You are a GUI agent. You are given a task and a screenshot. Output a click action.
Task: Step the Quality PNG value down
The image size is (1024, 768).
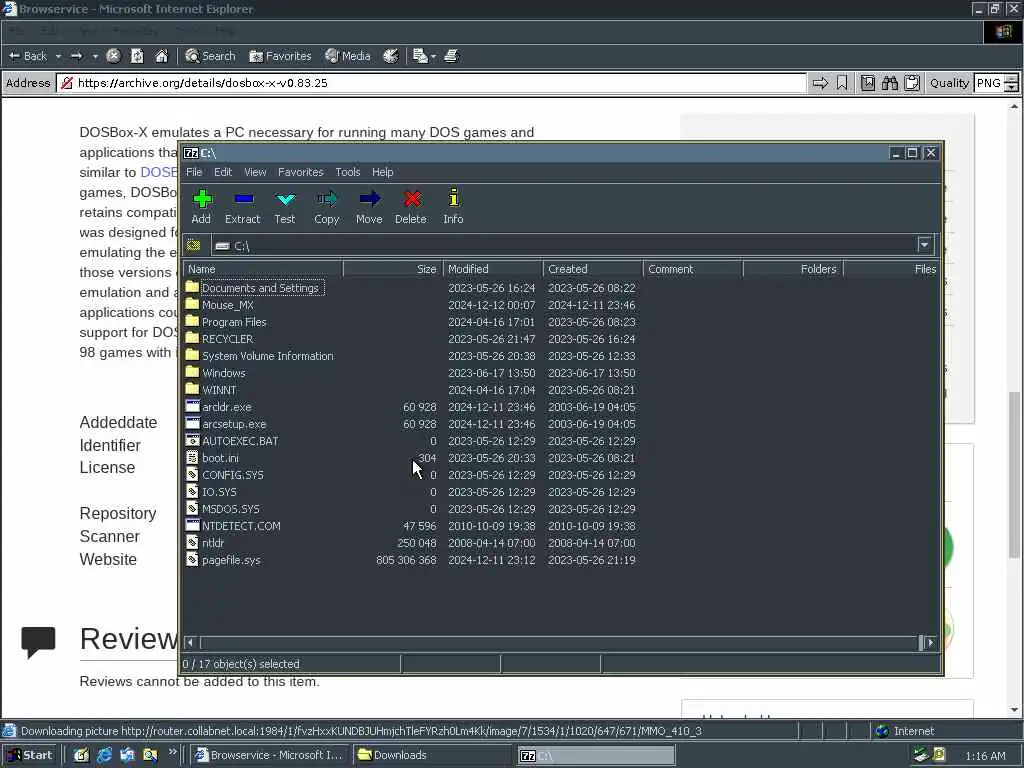tap(1011, 88)
